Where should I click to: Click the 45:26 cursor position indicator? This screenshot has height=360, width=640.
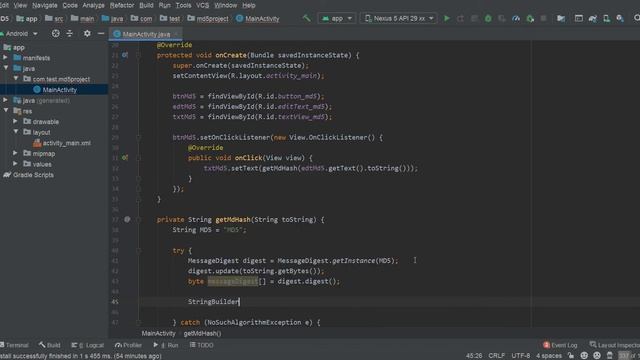[x=474, y=356]
